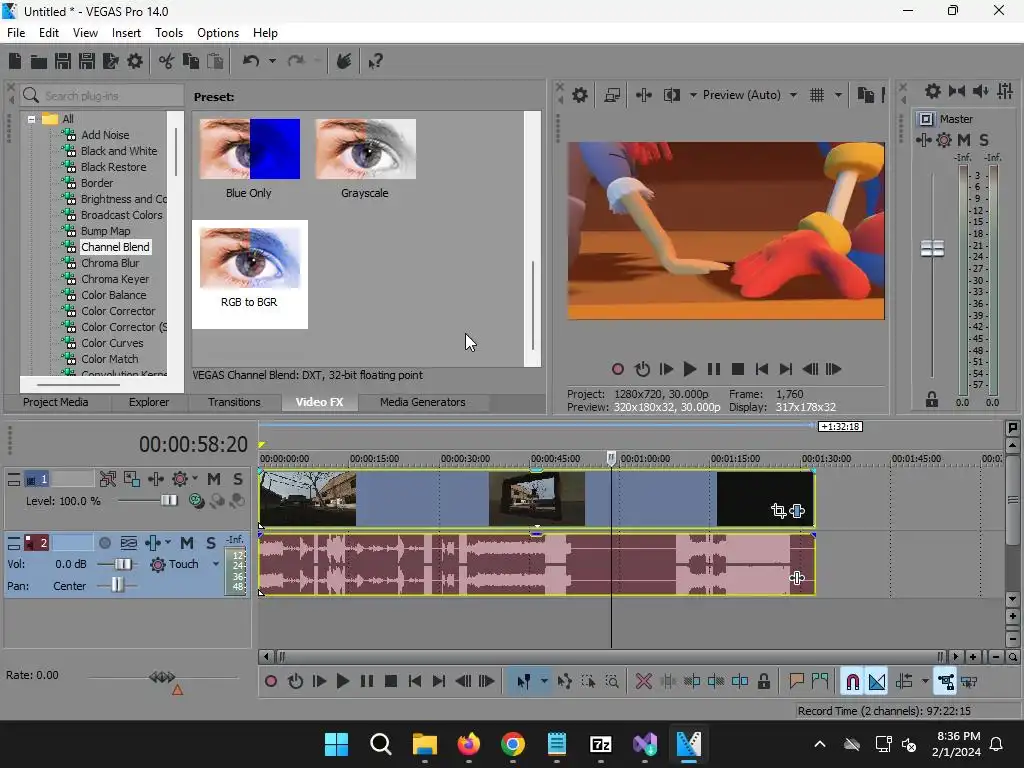Open Project Properties gear in main toolbar

(x=135, y=61)
